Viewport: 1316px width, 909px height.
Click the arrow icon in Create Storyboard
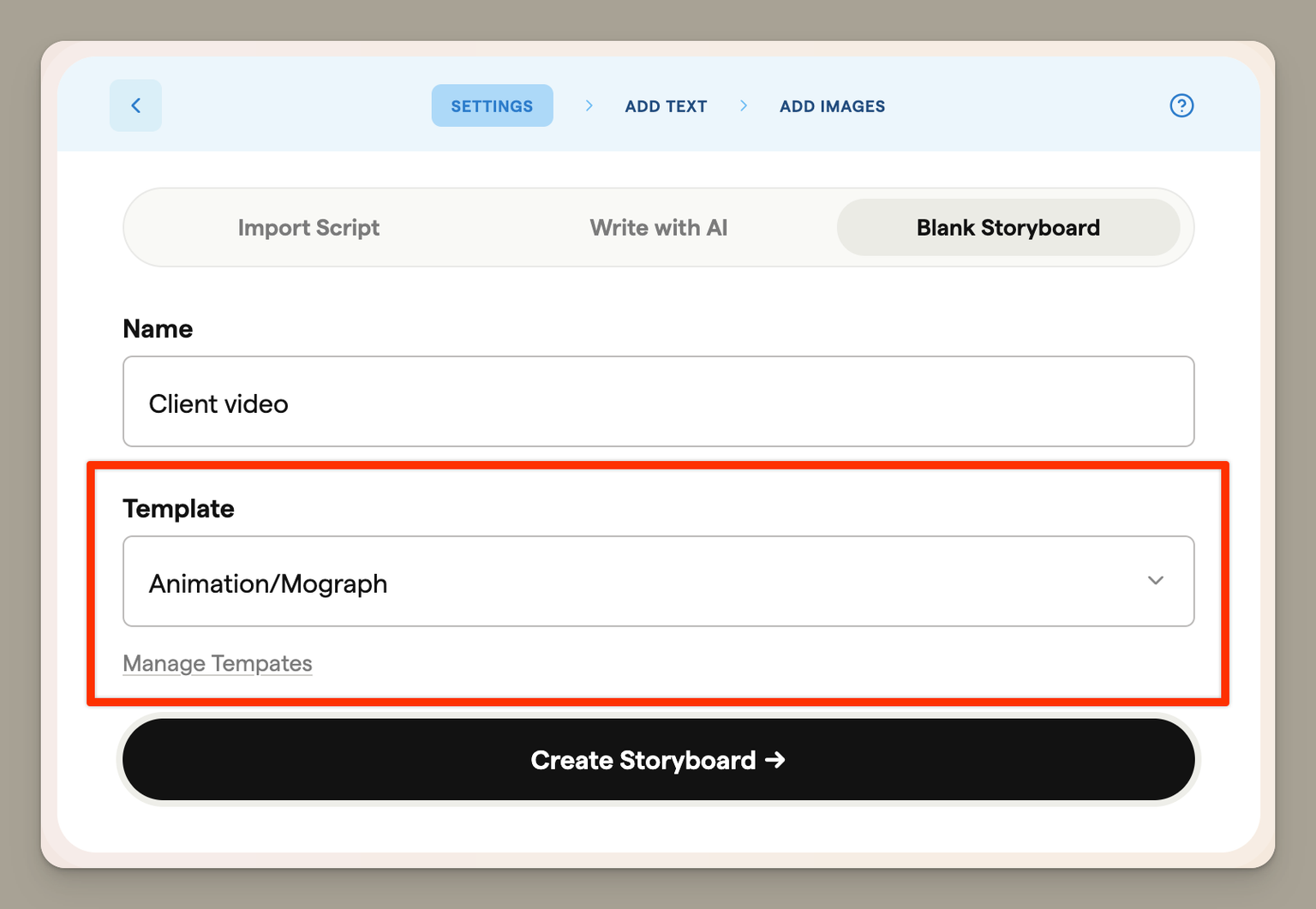click(775, 760)
